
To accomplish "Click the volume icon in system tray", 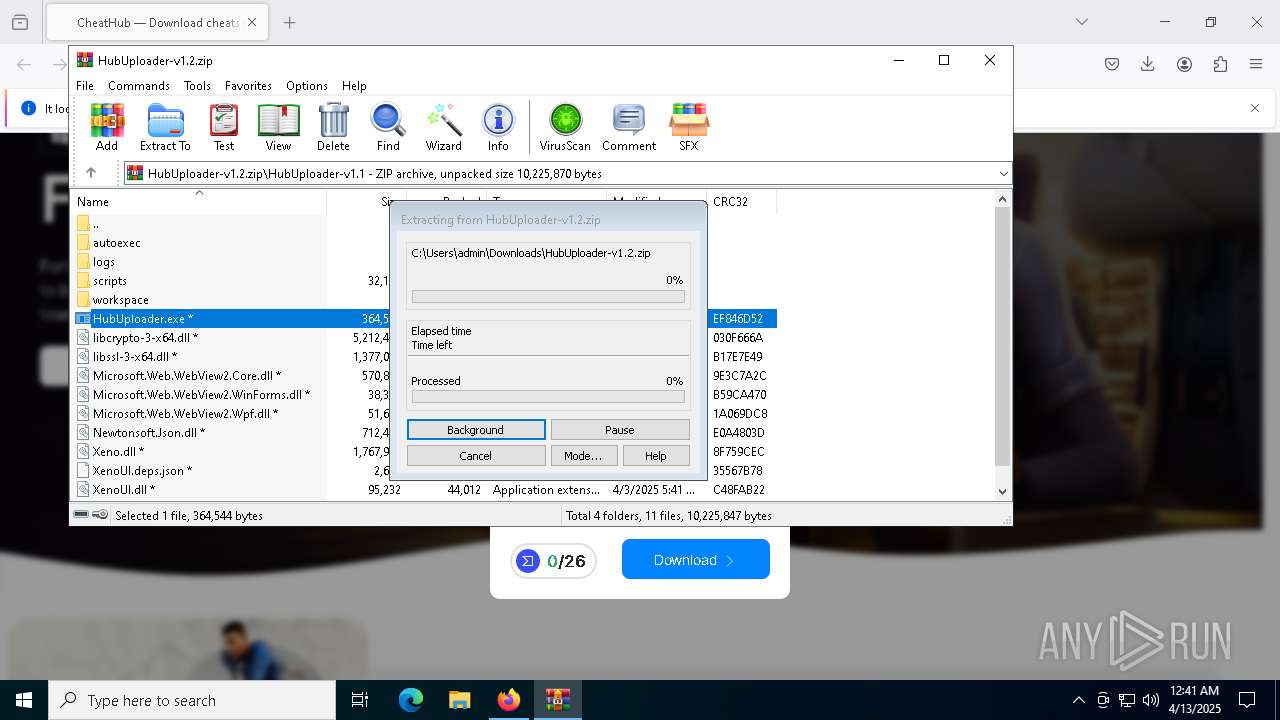I will click(1151, 700).
